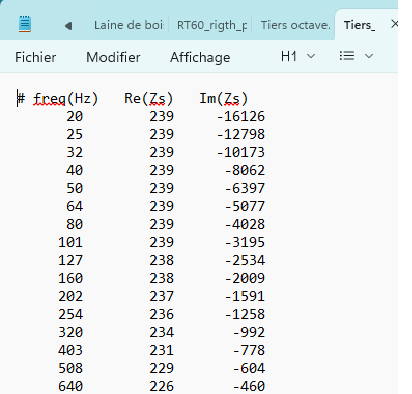Image resolution: width=412 pixels, height=394 pixels.
Task: Click the frequency value 508
Action: coord(70,368)
